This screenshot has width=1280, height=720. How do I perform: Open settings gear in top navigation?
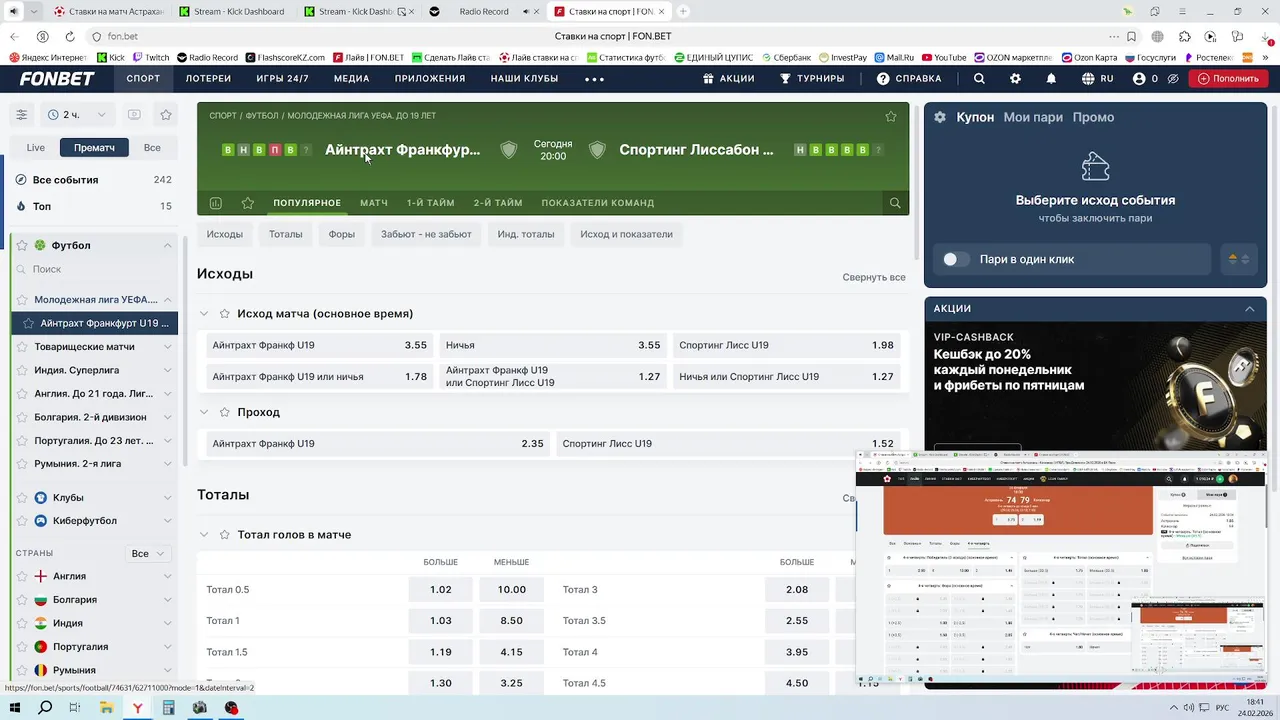click(x=1015, y=78)
